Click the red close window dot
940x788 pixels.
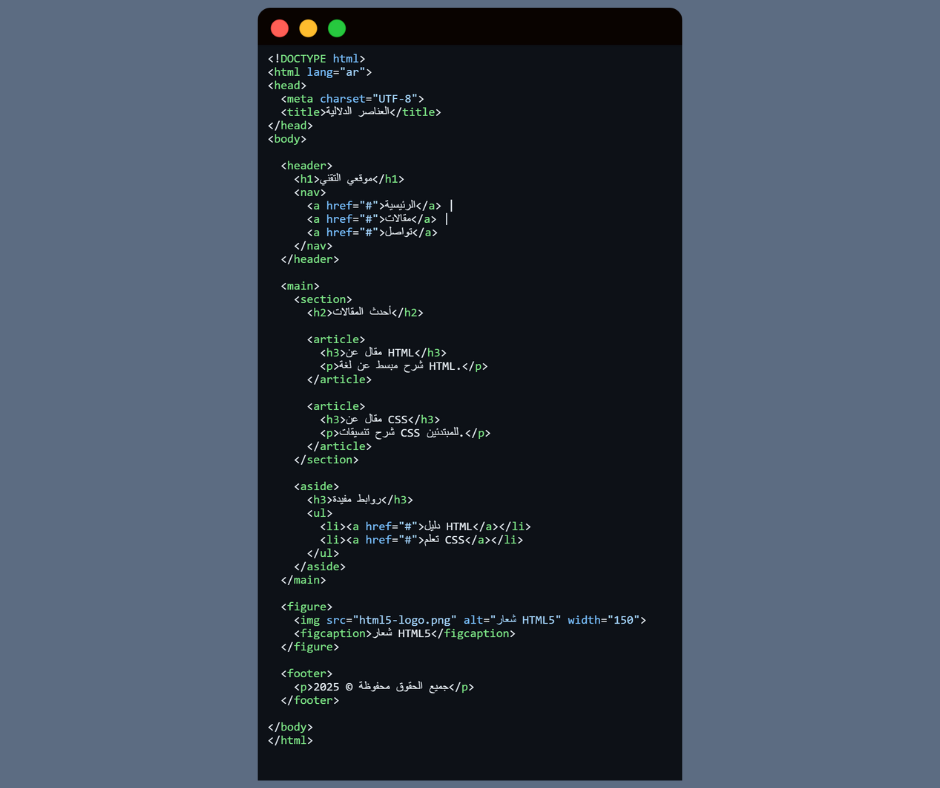click(x=280, y=28)
